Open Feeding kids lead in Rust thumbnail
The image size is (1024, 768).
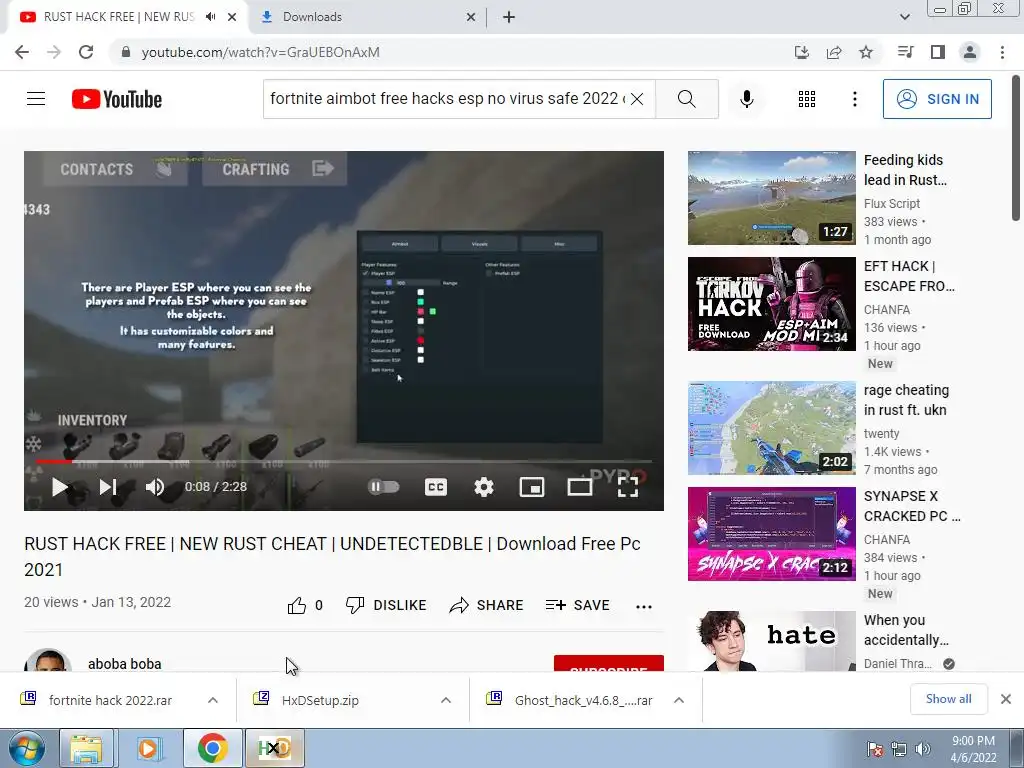tap(771, 198)
